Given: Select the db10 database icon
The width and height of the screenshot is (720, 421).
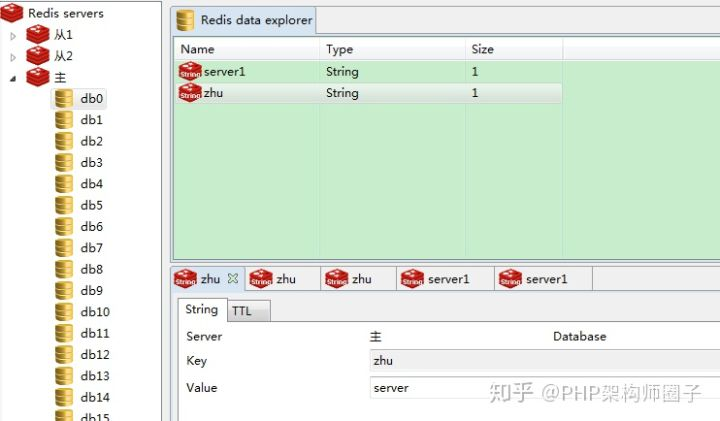Looking at the screenshot, I should coord(64,312).
